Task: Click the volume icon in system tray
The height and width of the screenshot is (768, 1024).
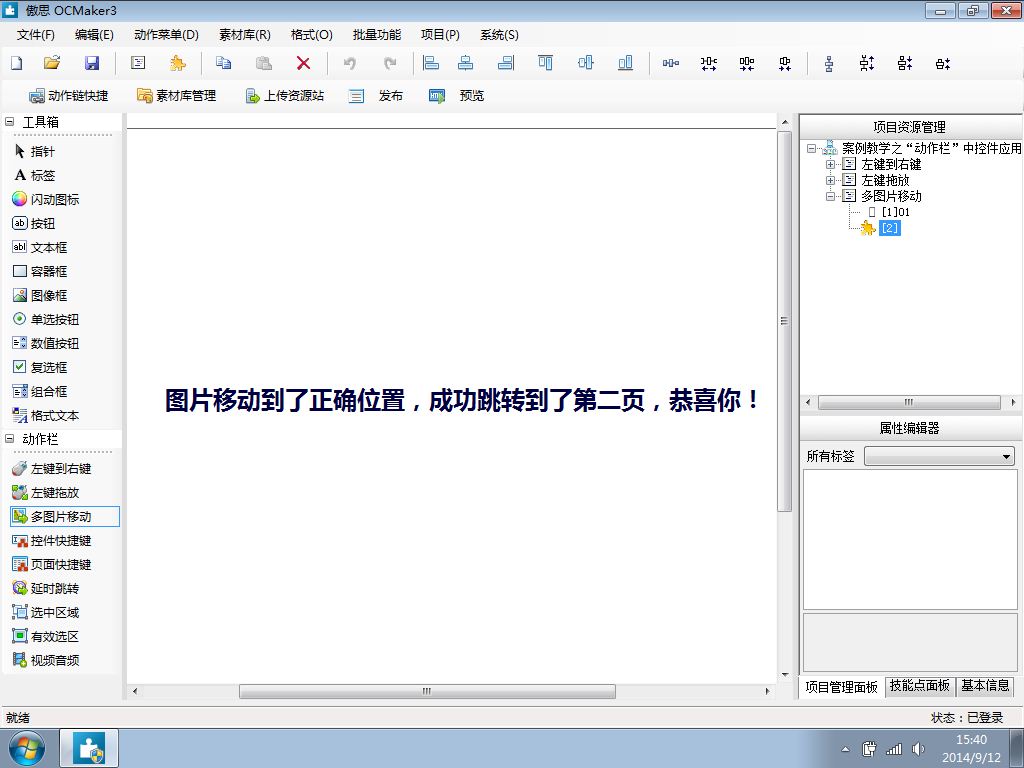Action: 918,749
